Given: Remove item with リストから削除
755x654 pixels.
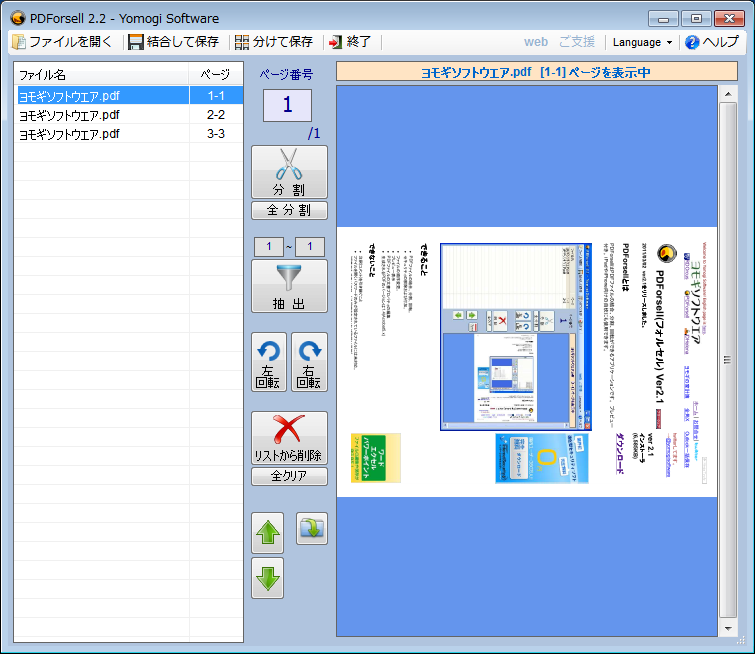Looking at the screenshot, I should pos(289,437).
